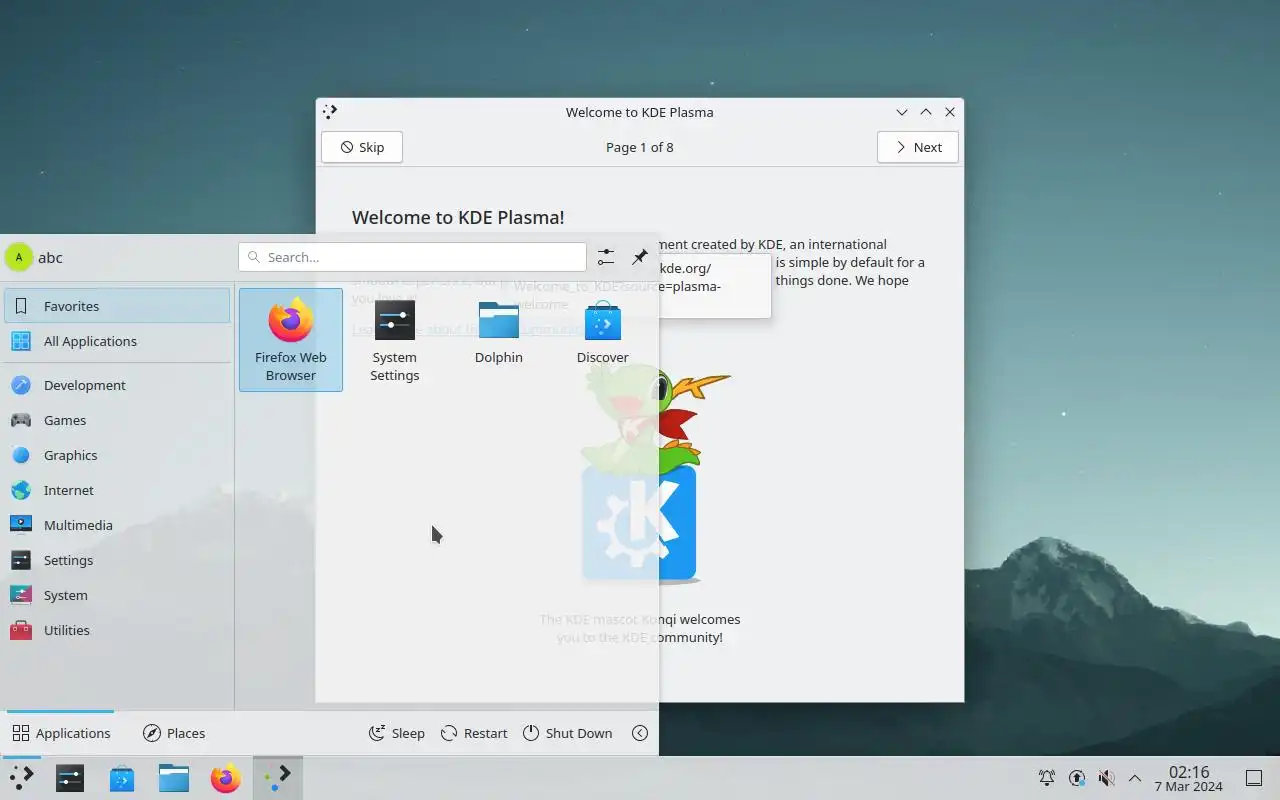Screen dimensions: 1280x800
Task: Click the abc user avatar
Action: point(18,257)
